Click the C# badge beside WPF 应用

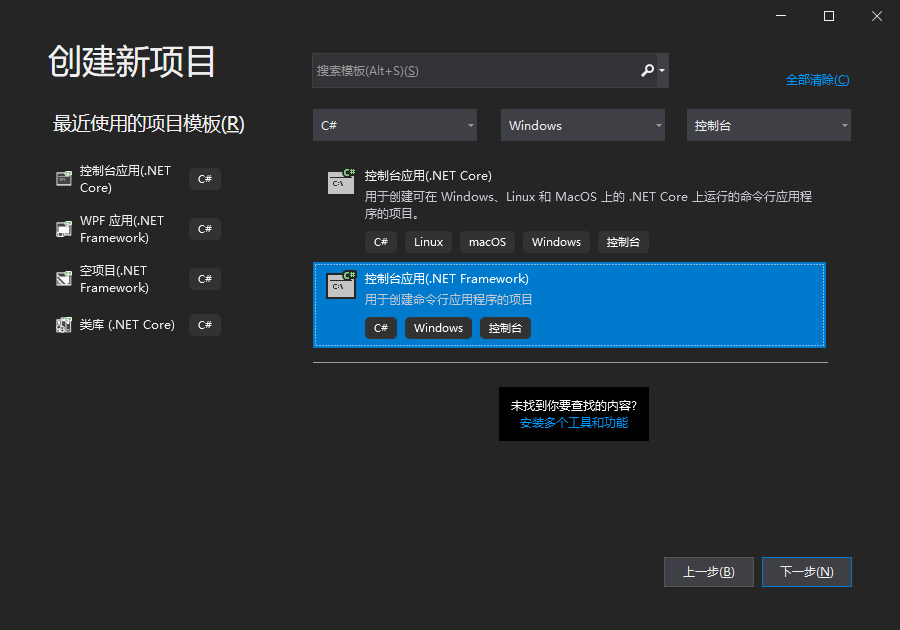point(204,229)
